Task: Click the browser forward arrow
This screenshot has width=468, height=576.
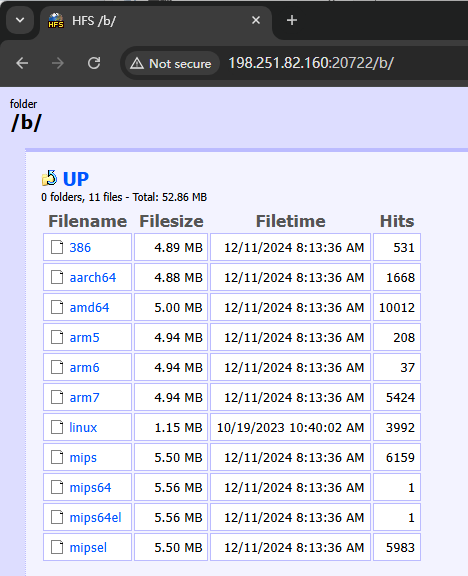Action: tap(58, 63)
